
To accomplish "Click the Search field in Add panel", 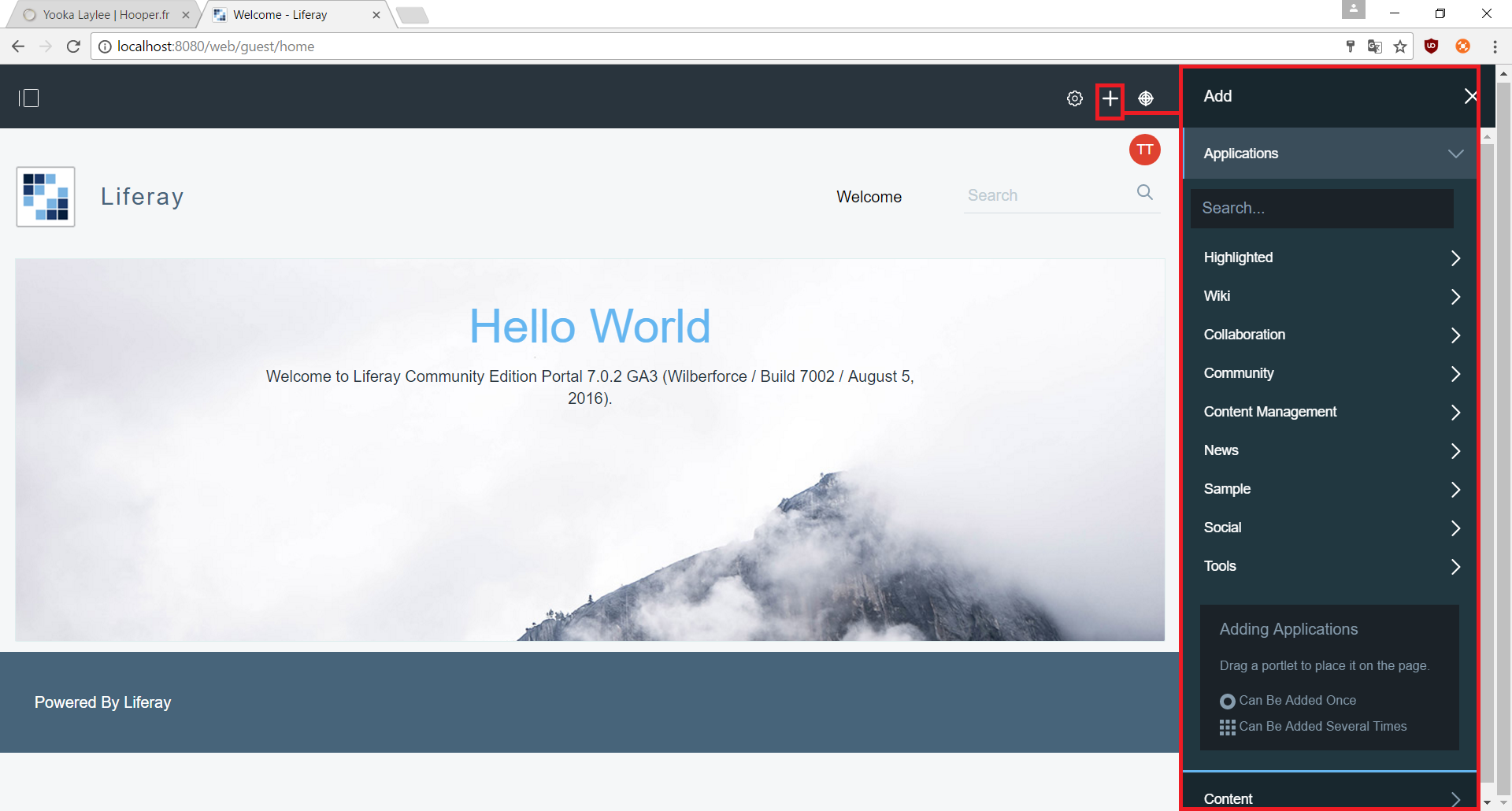I will (x=1323, y=208).
